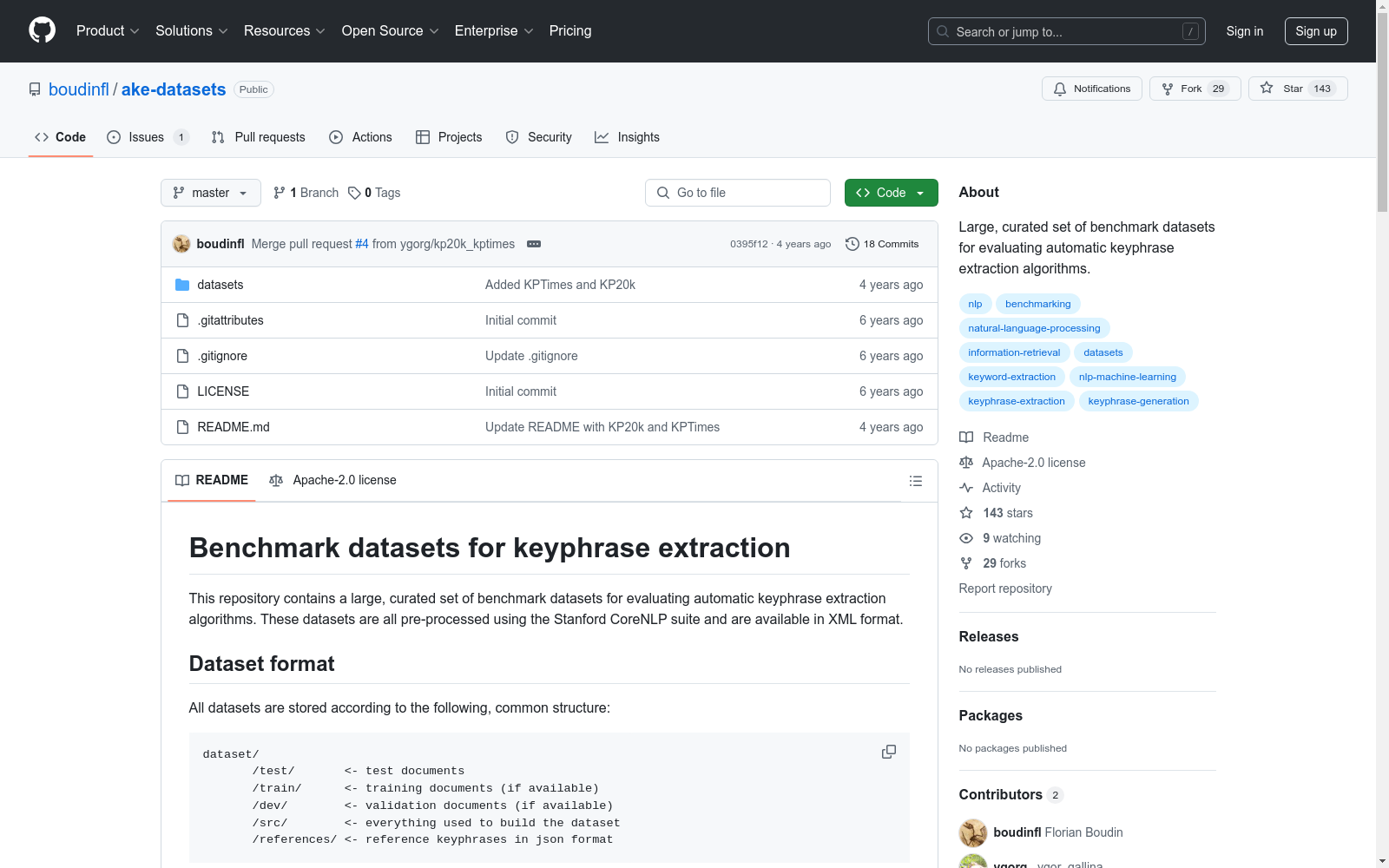Open the Pull requests tab

click(259, 137)
